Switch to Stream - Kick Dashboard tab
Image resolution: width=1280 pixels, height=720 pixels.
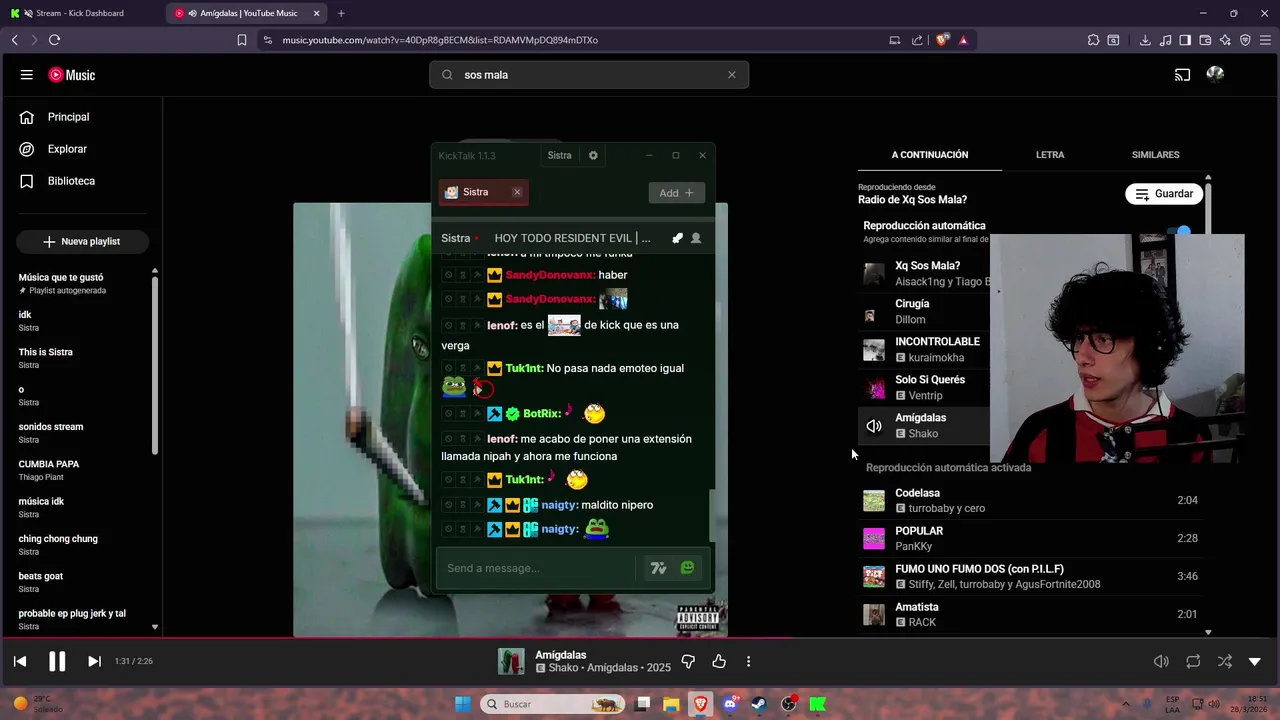[x=80, y=13]
